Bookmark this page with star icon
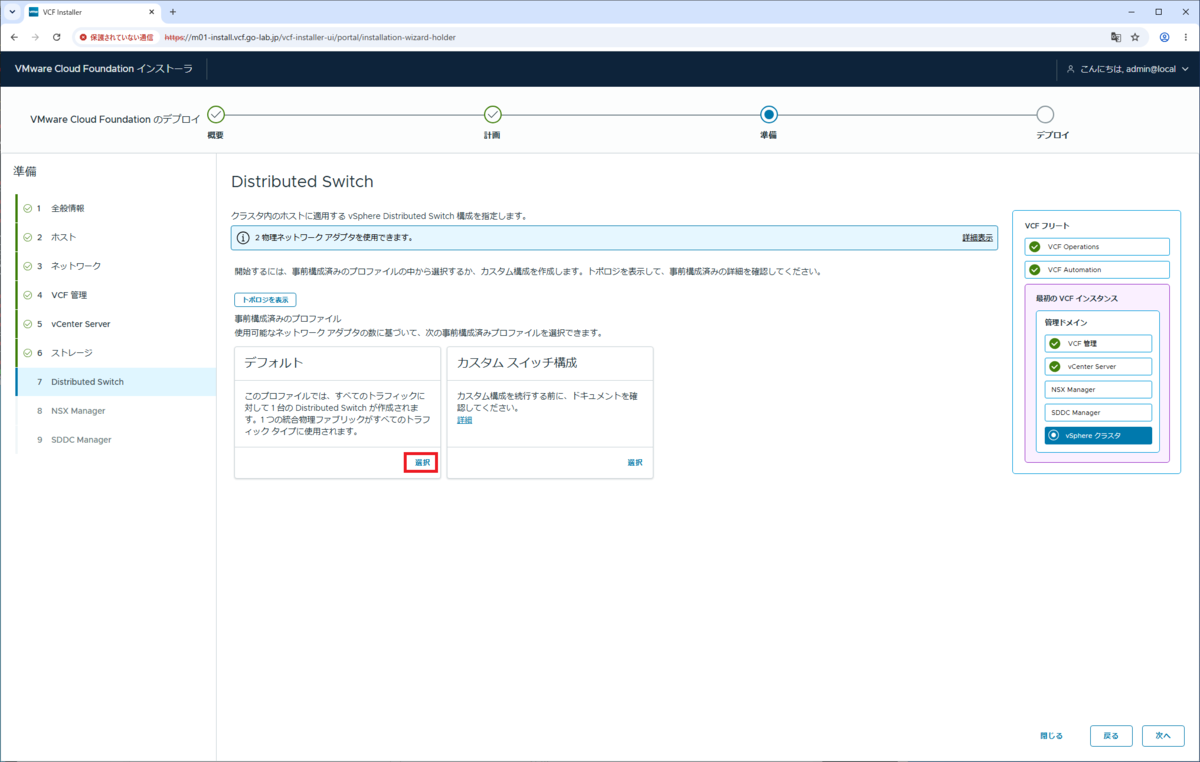Screen dimensions: 1200x762 pyautogui.click(x=1135, y=37)
